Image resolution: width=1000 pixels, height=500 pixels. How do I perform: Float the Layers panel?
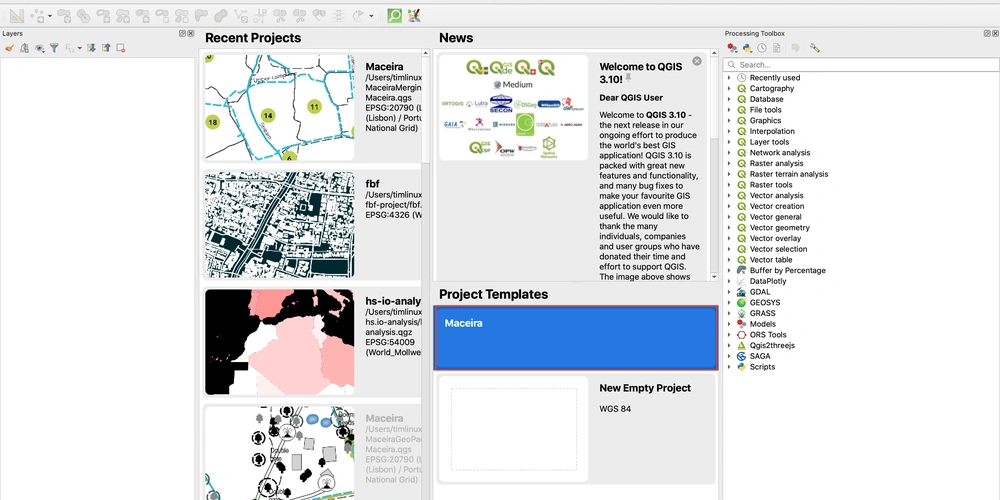[x=182, y=34]
